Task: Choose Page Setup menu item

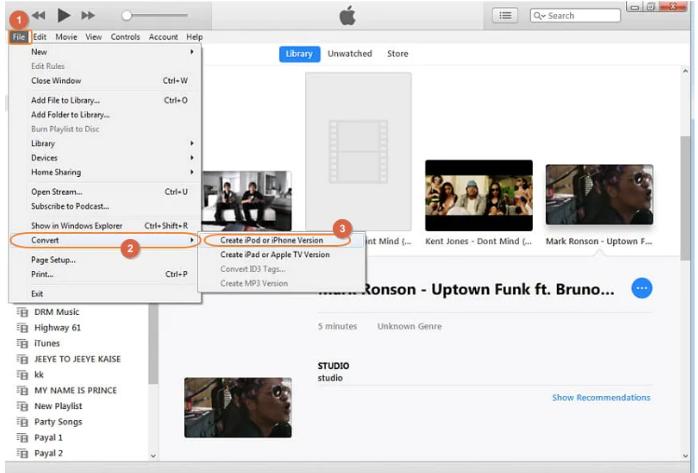Action: (x=105, y=260)
